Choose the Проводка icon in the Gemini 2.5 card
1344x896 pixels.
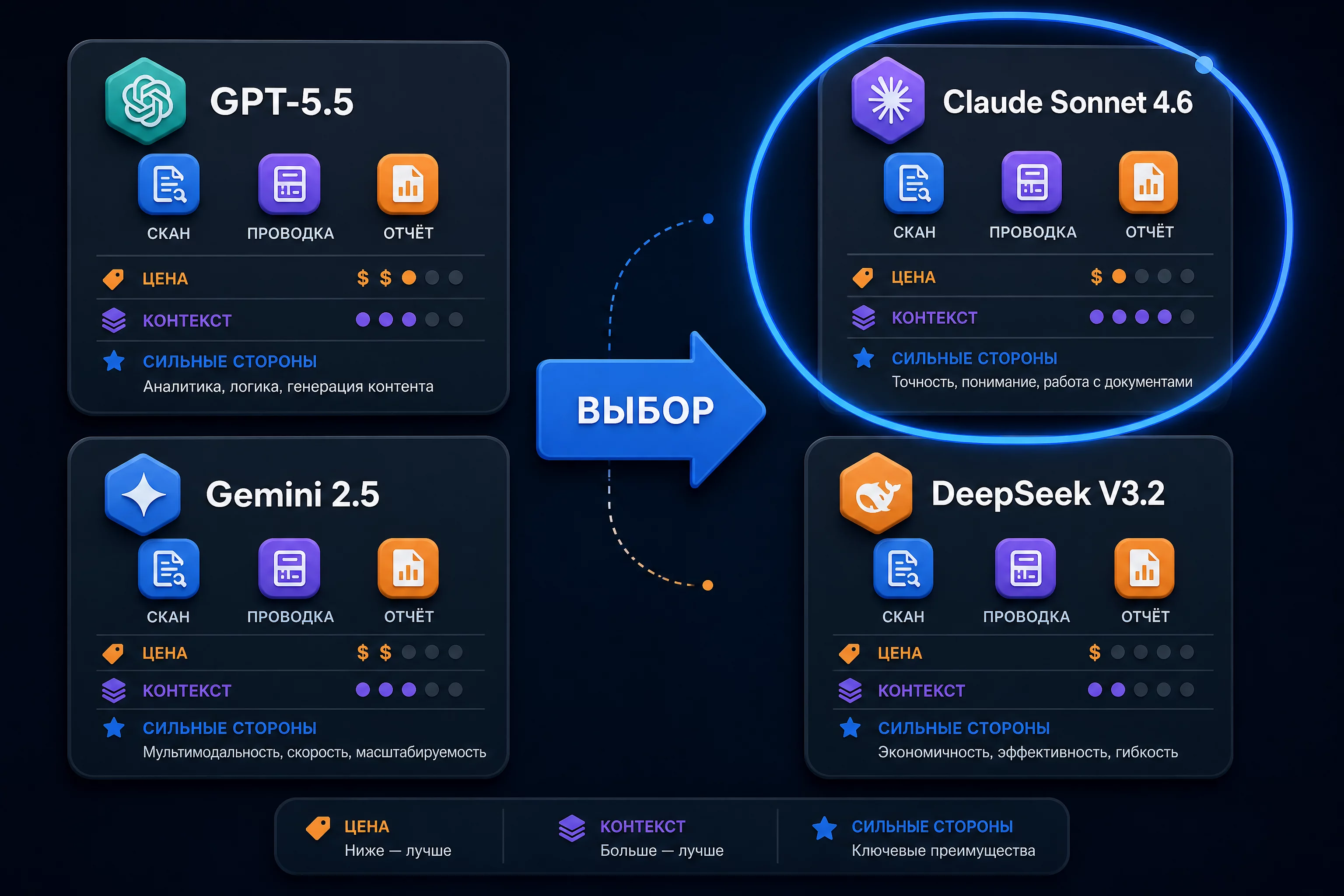pyautogui.click(x=289, y=569)
